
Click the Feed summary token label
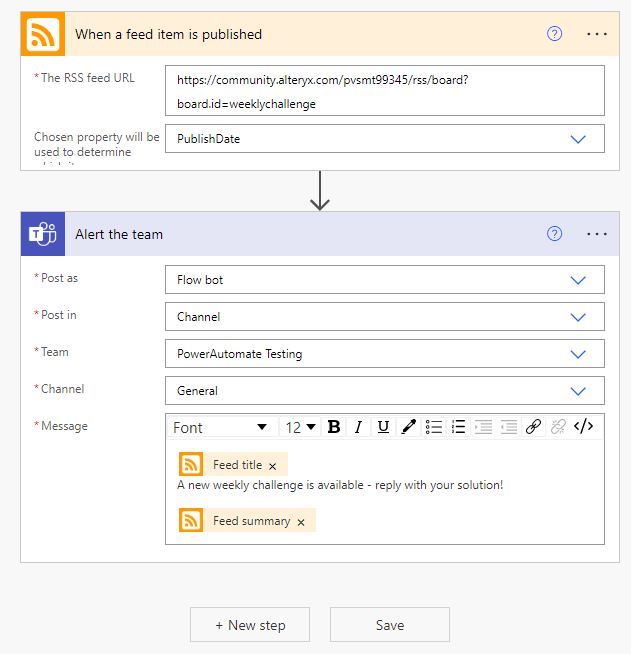tap(251, 521)
